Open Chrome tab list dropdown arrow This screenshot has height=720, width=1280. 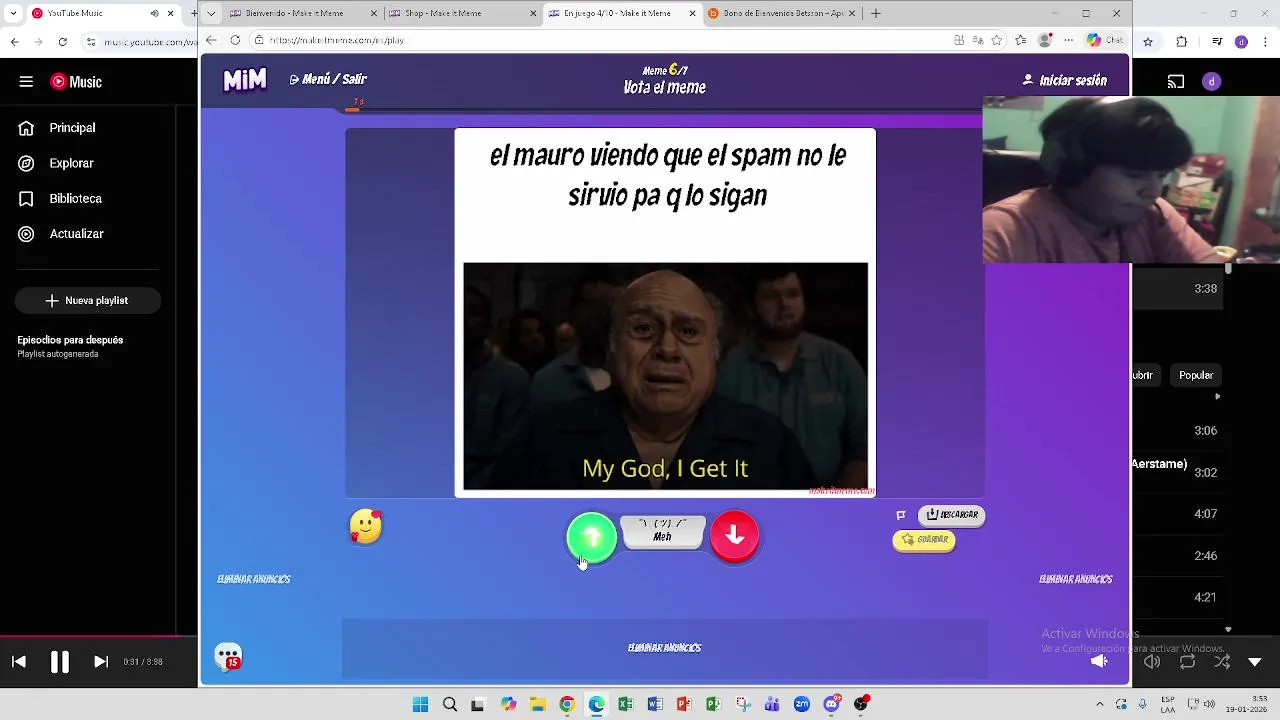point(13,13)
